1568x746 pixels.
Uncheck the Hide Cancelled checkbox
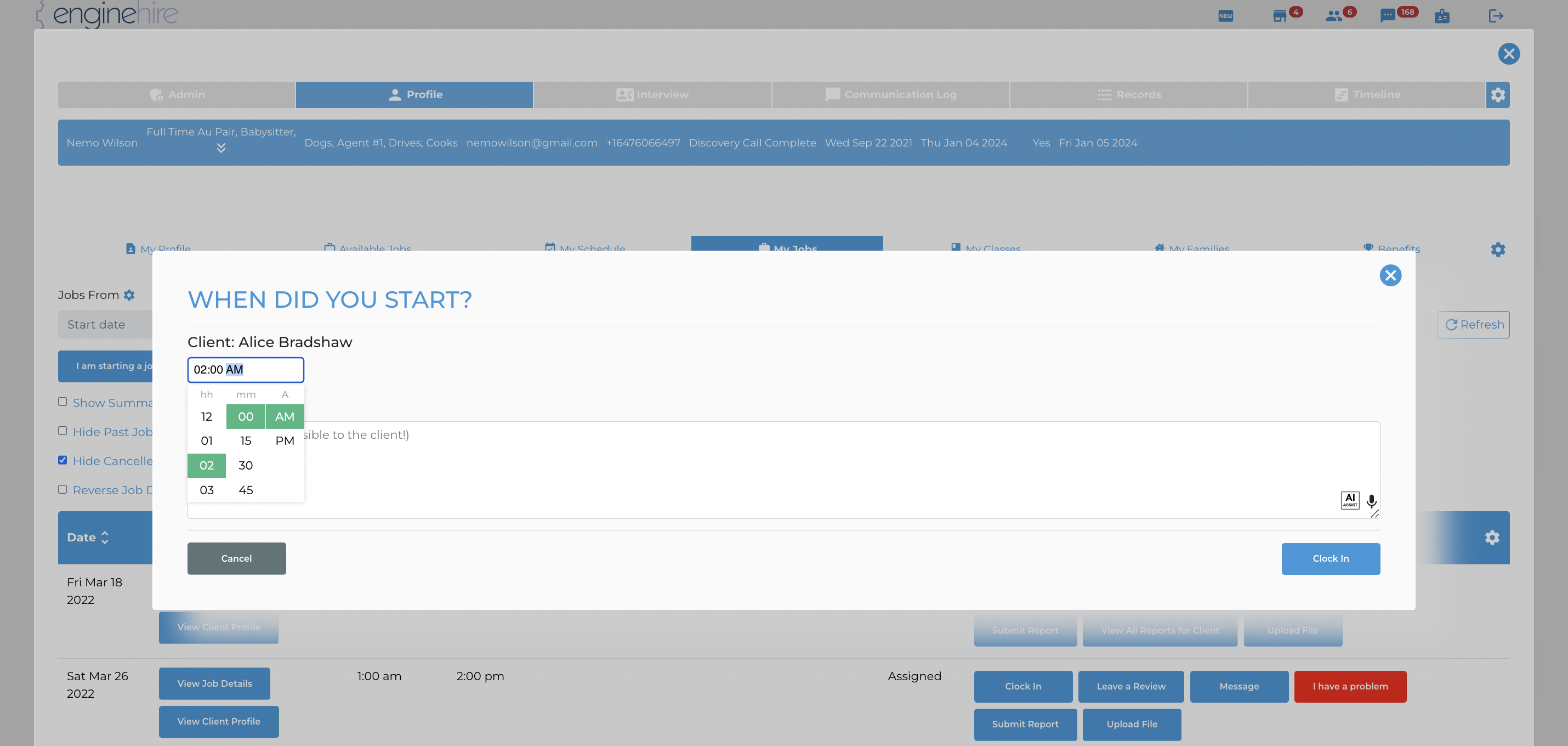[x=62, y=460]
